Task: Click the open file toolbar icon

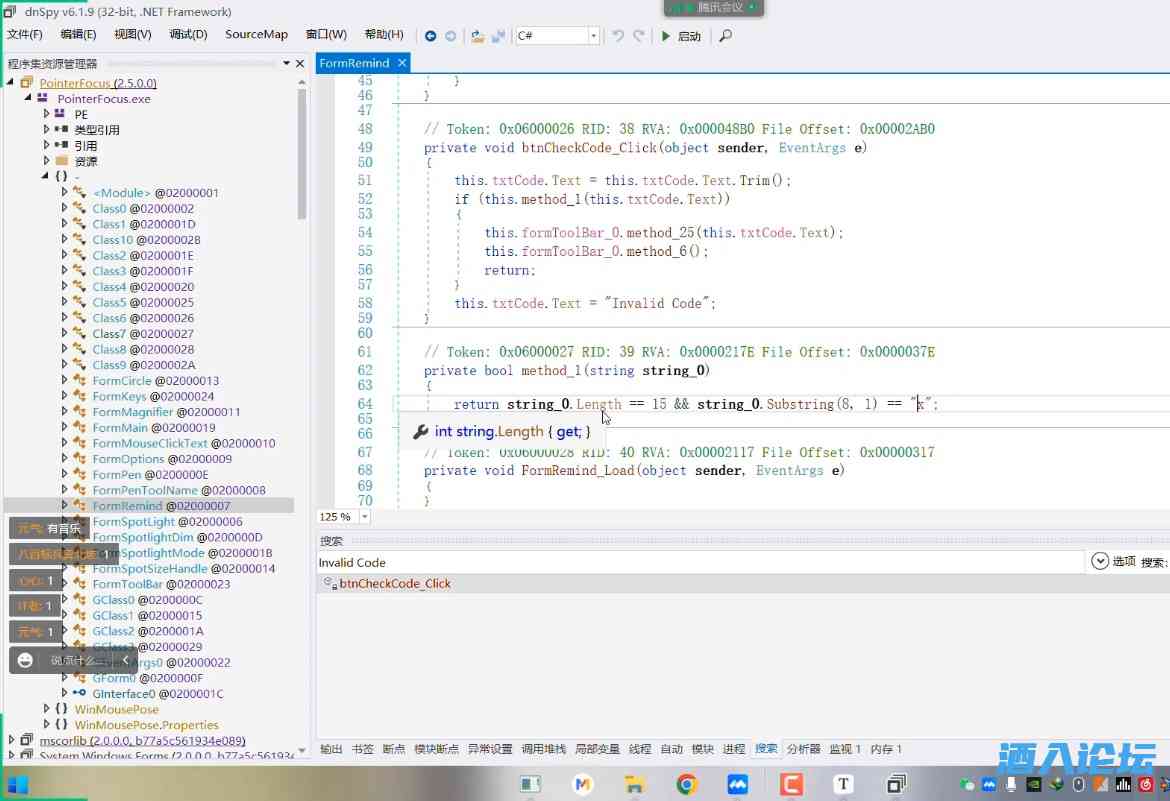Action: click(x=477, y=36)
